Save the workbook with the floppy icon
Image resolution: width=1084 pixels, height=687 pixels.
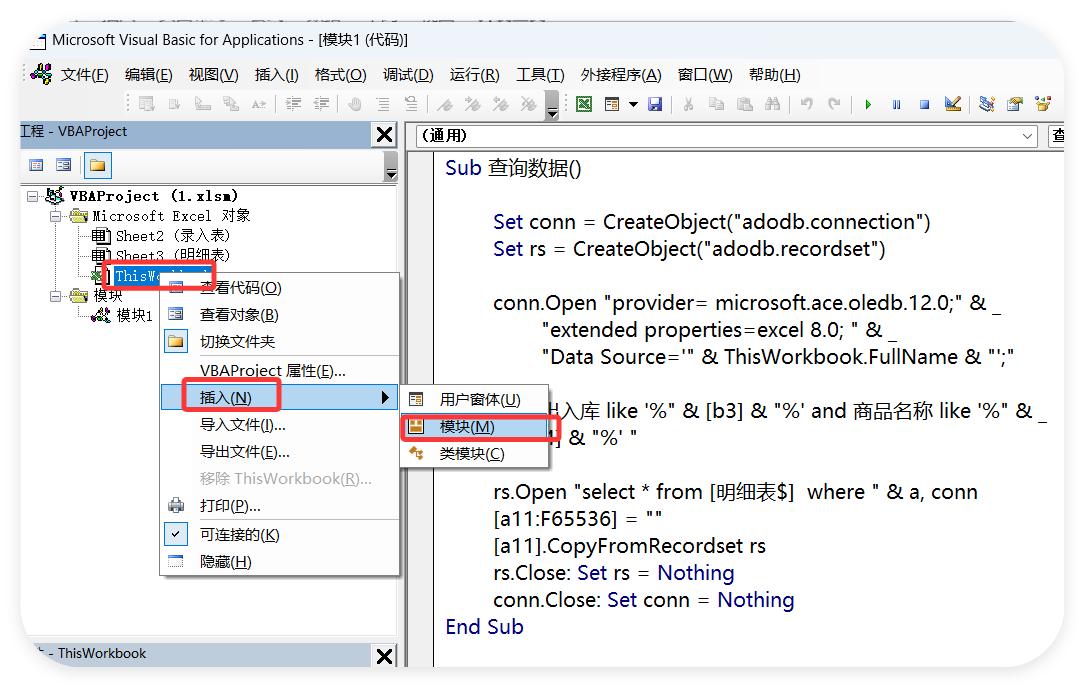655,104
